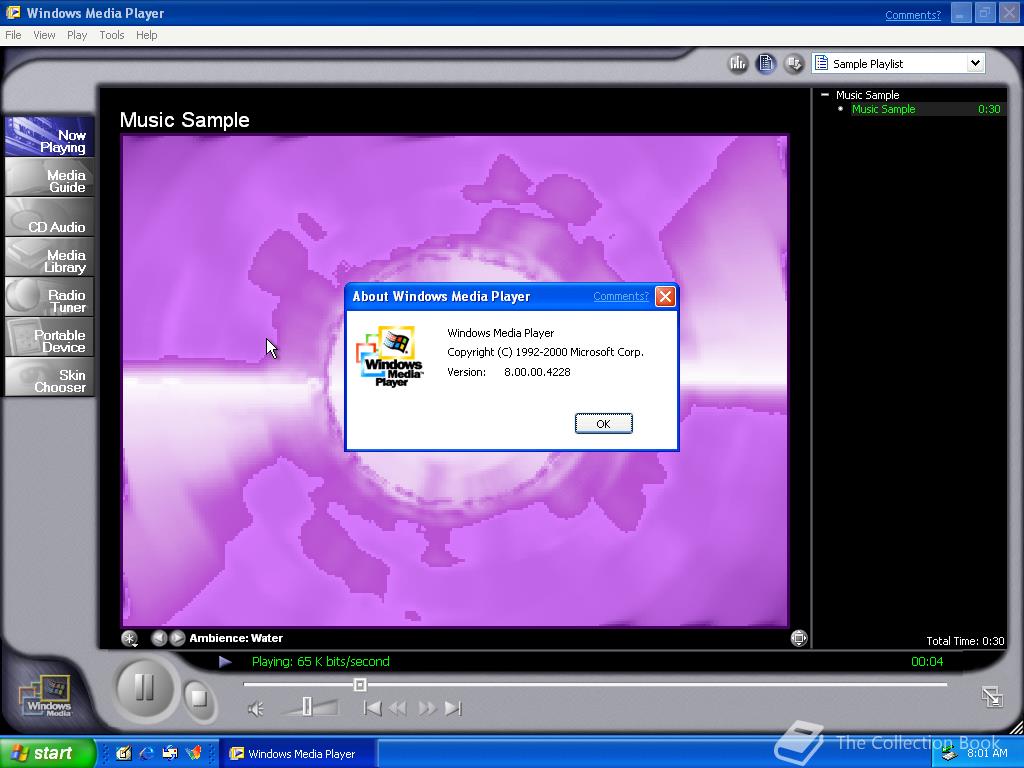Open the View menu
The image size is (1024, 768).
click(44, 35)
